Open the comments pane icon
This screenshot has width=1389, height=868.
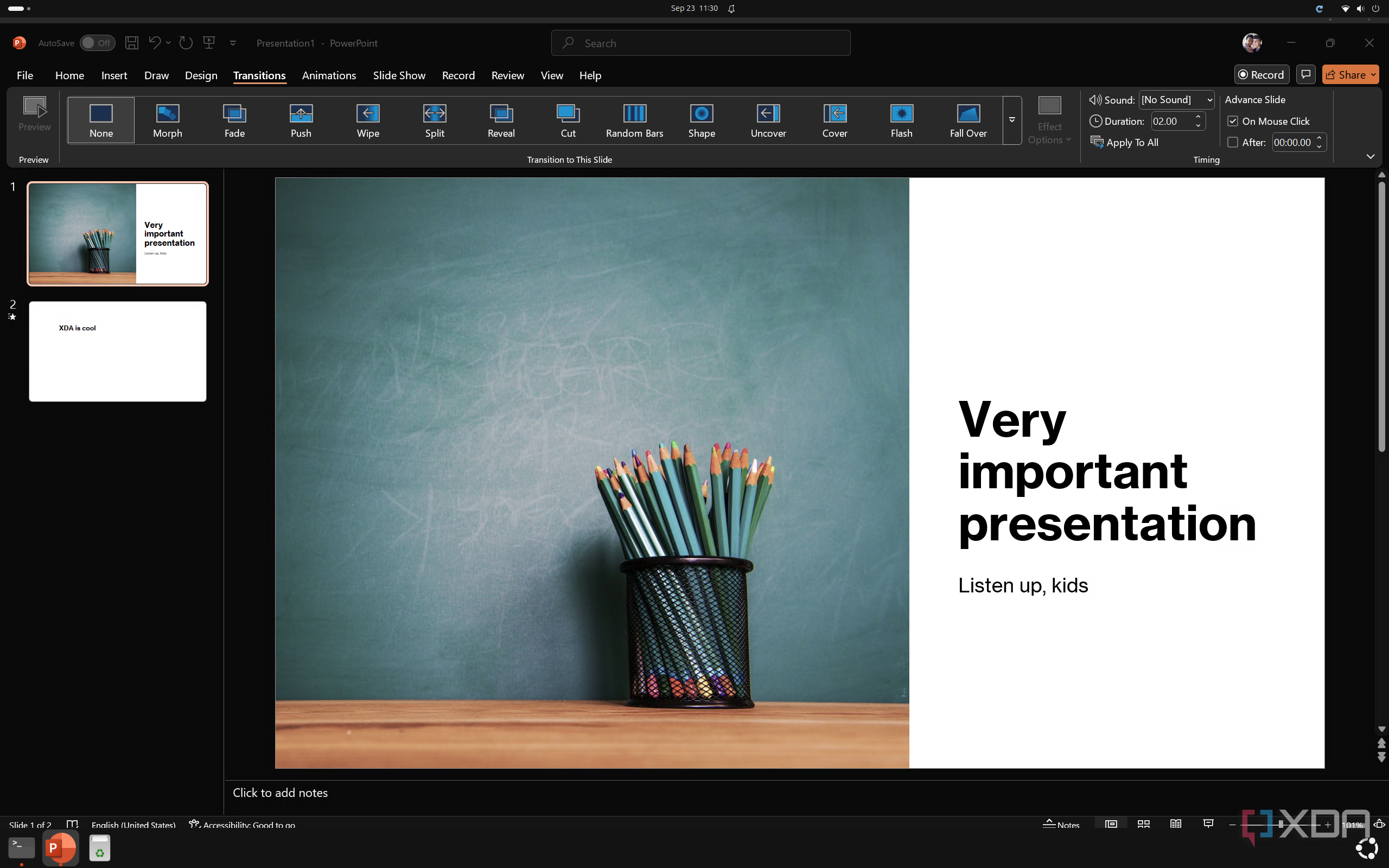(x=1306, y=75)
